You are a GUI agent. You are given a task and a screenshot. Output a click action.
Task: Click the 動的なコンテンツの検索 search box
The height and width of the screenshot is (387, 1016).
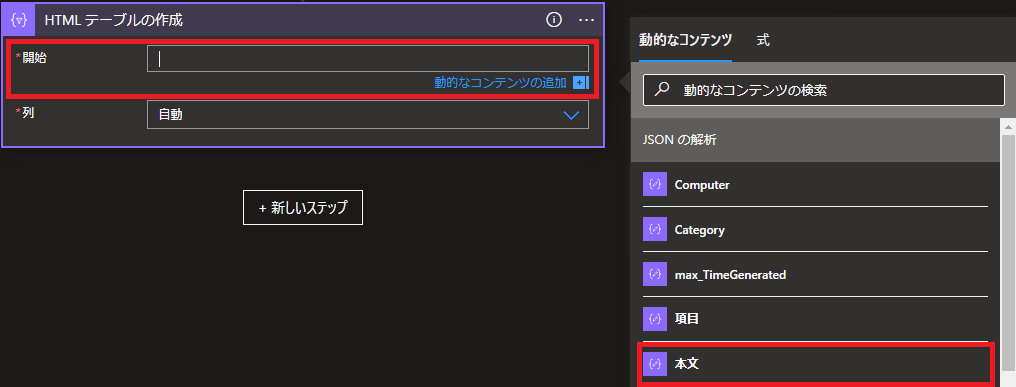pos(823,90)
